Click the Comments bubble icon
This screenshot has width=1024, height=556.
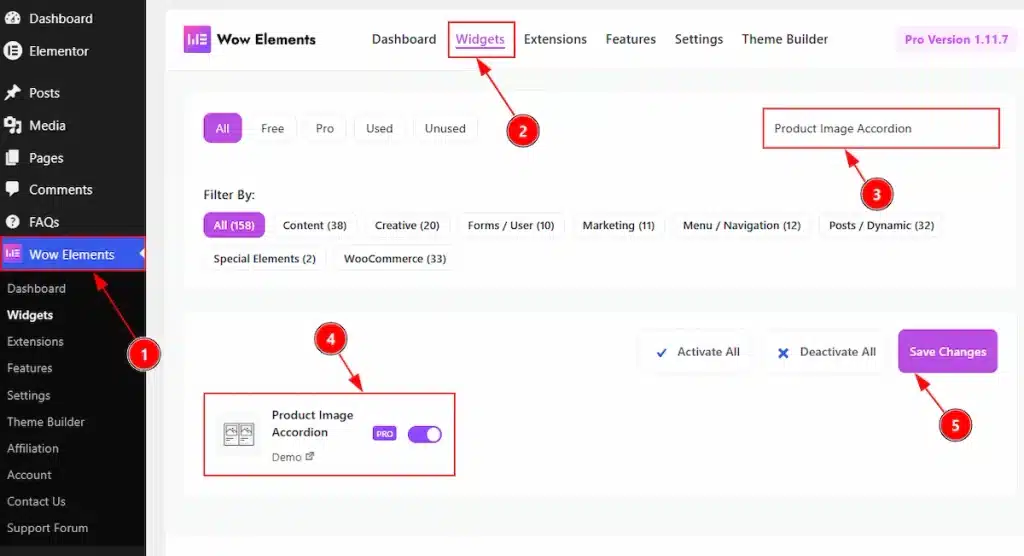coord(12,189)
